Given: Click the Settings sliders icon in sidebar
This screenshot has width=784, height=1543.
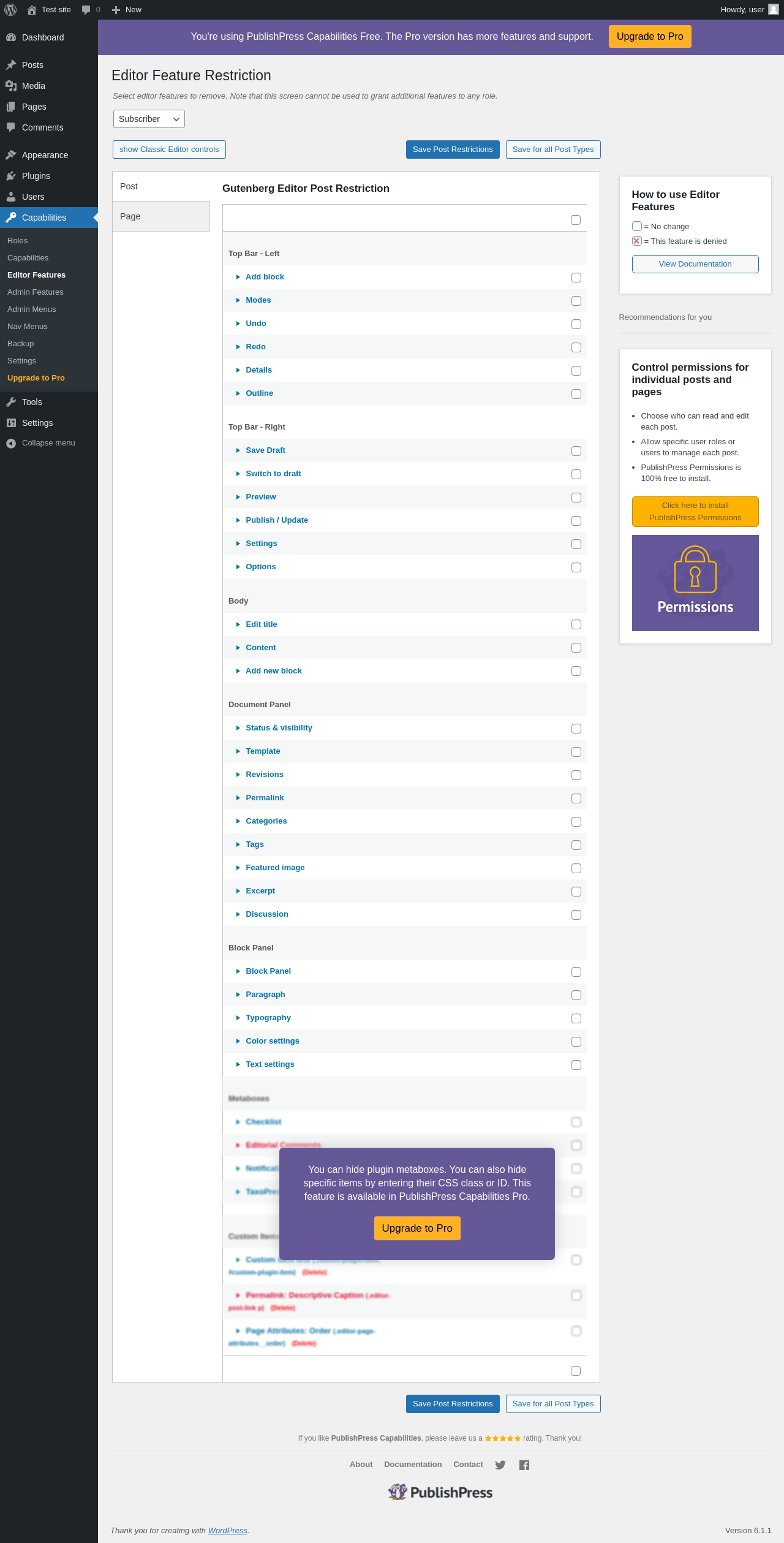Looking at the screenshot, I should click(x=11, y=423).
